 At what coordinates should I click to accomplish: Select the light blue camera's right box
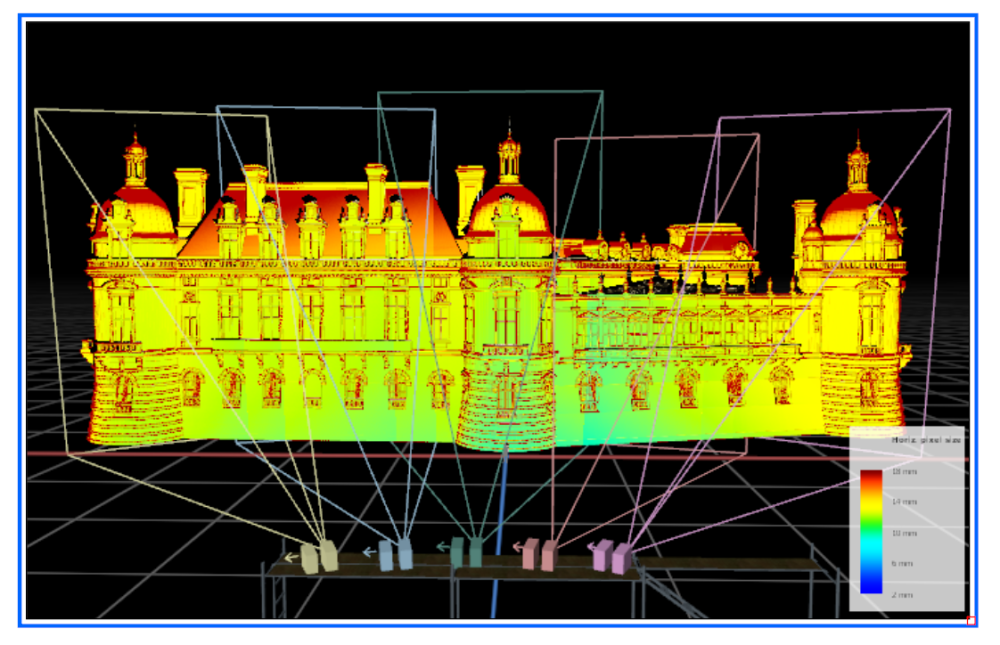tap(405, 554)
